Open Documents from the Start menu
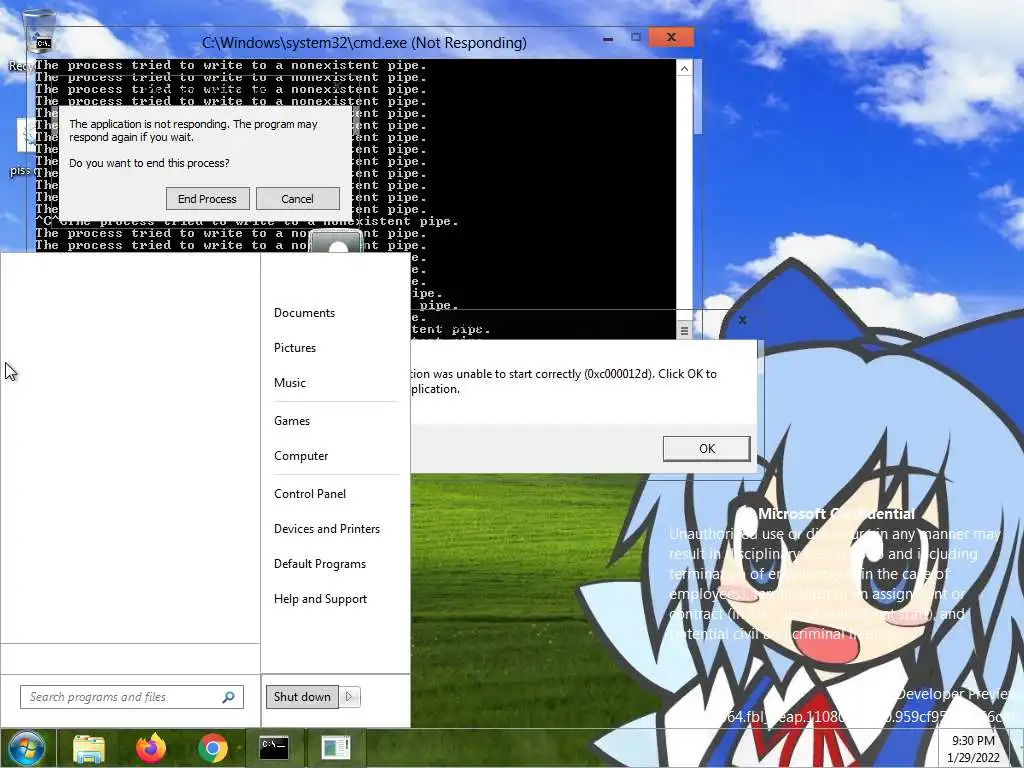 coord(304,313)
